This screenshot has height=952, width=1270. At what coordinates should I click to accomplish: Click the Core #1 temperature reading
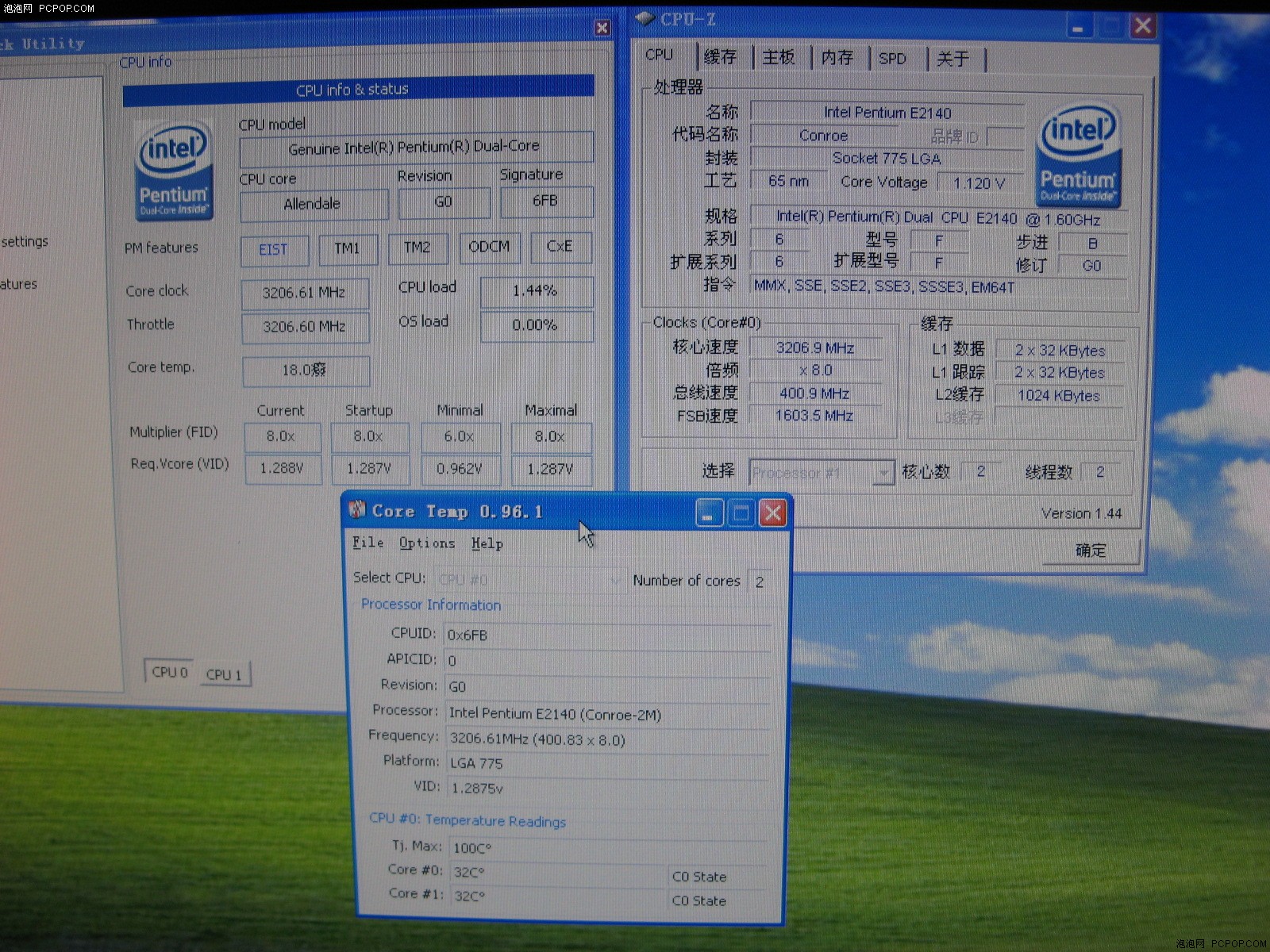point(559,896)
